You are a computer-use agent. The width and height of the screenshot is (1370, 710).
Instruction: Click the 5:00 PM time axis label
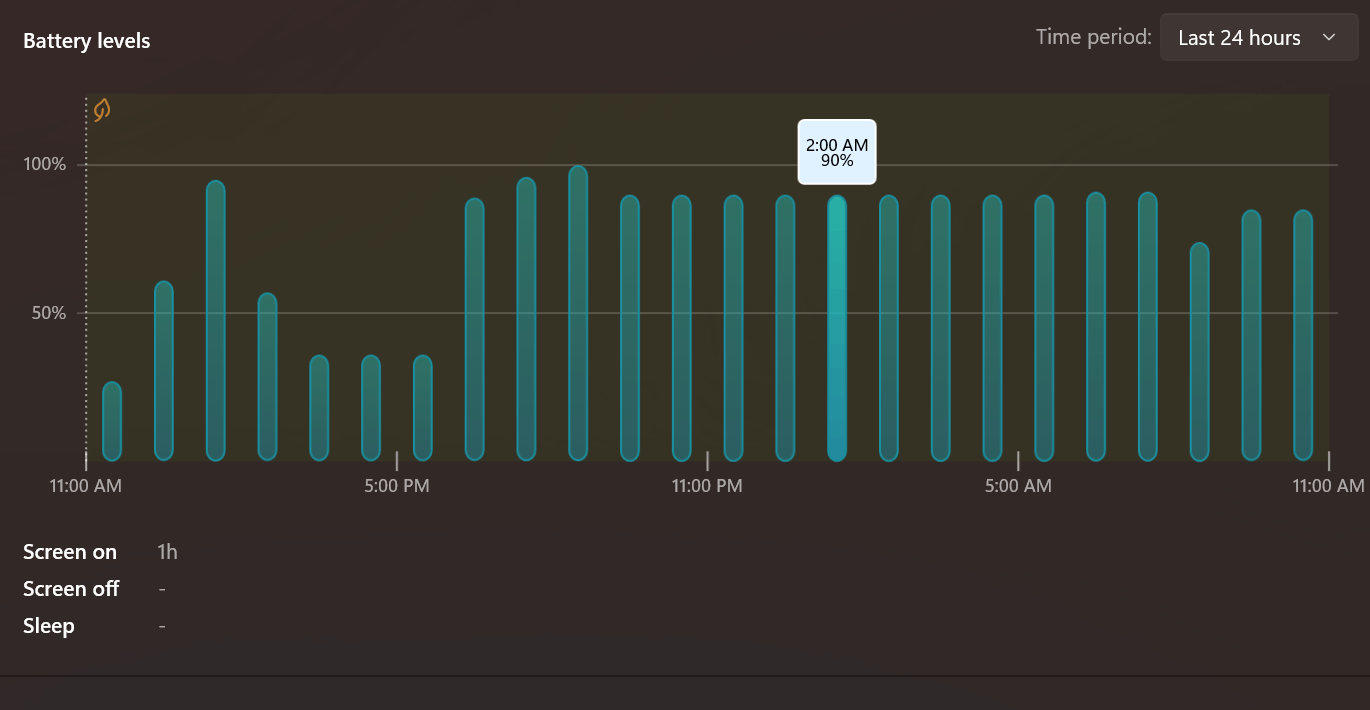coord(397,486)
